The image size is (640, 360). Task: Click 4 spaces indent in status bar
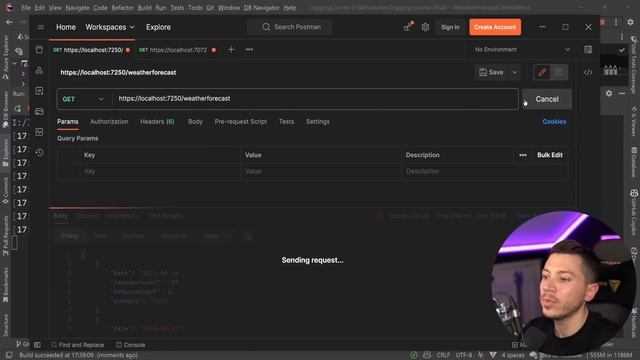pos(513,355)
